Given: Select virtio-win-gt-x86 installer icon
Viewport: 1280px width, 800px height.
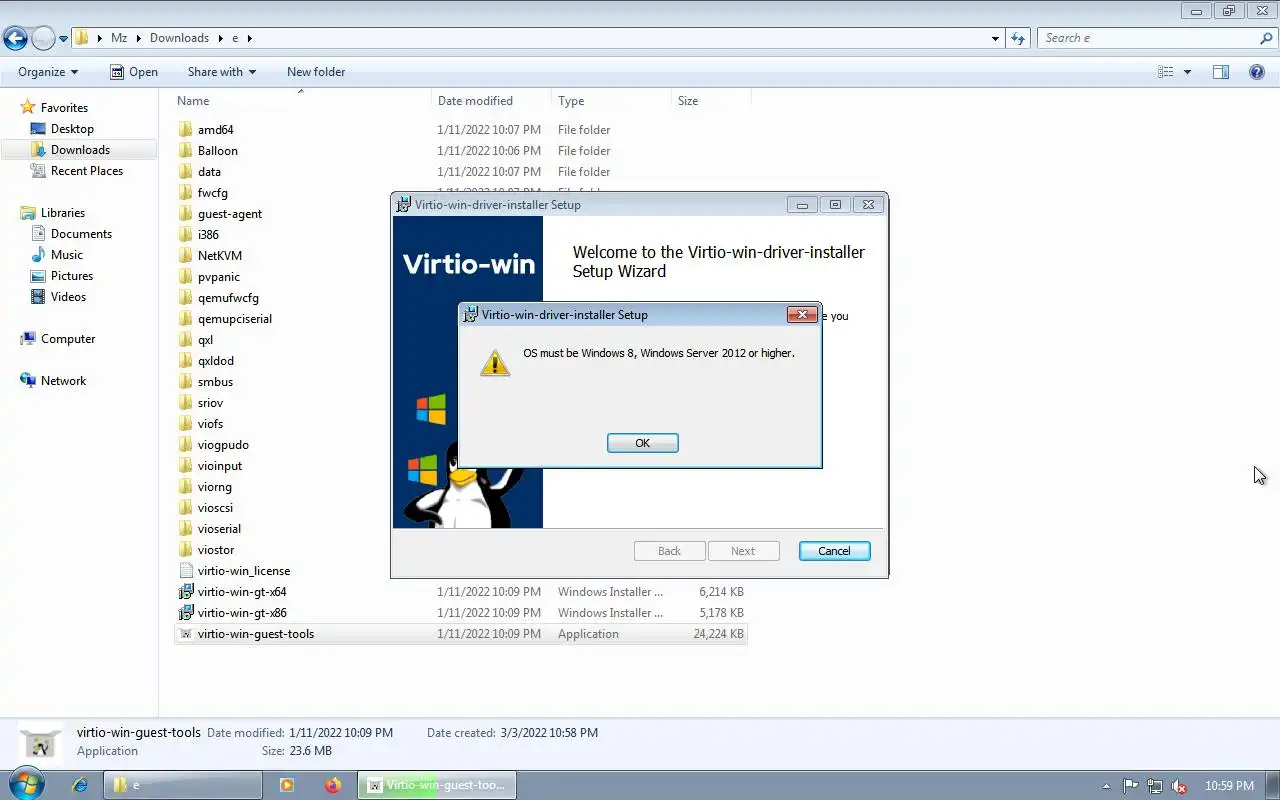Looking at the screenshot, I should [x=185, y=613].
